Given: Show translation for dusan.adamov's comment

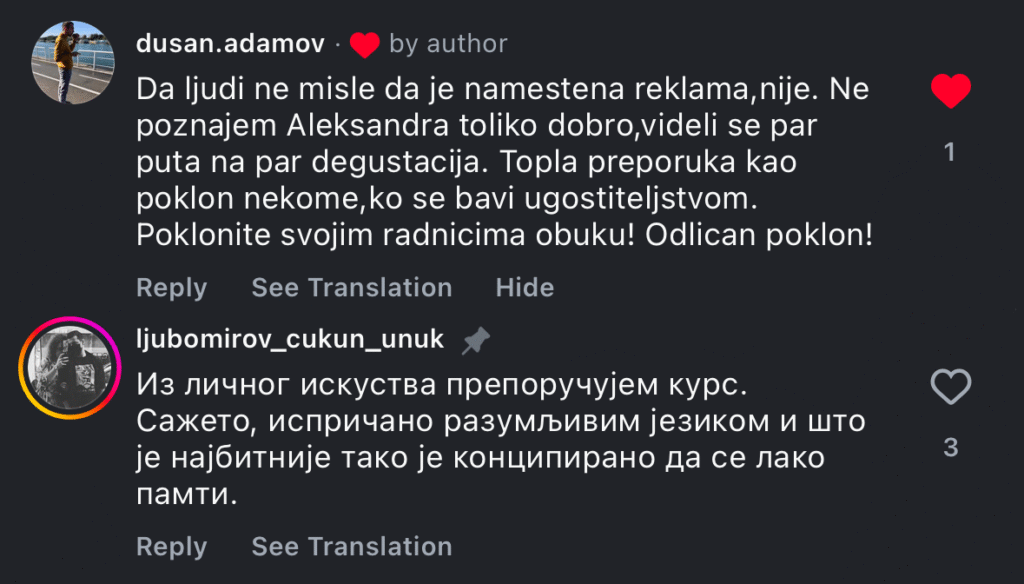Looking at the screenshot, I should (351, 288).
